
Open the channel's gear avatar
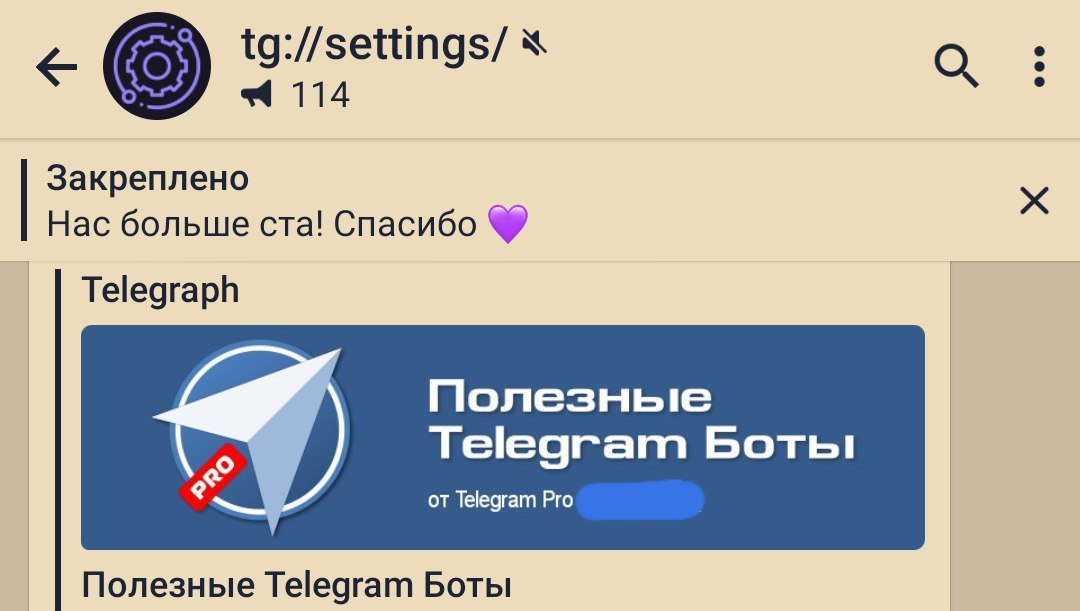(x=157, y=66)
